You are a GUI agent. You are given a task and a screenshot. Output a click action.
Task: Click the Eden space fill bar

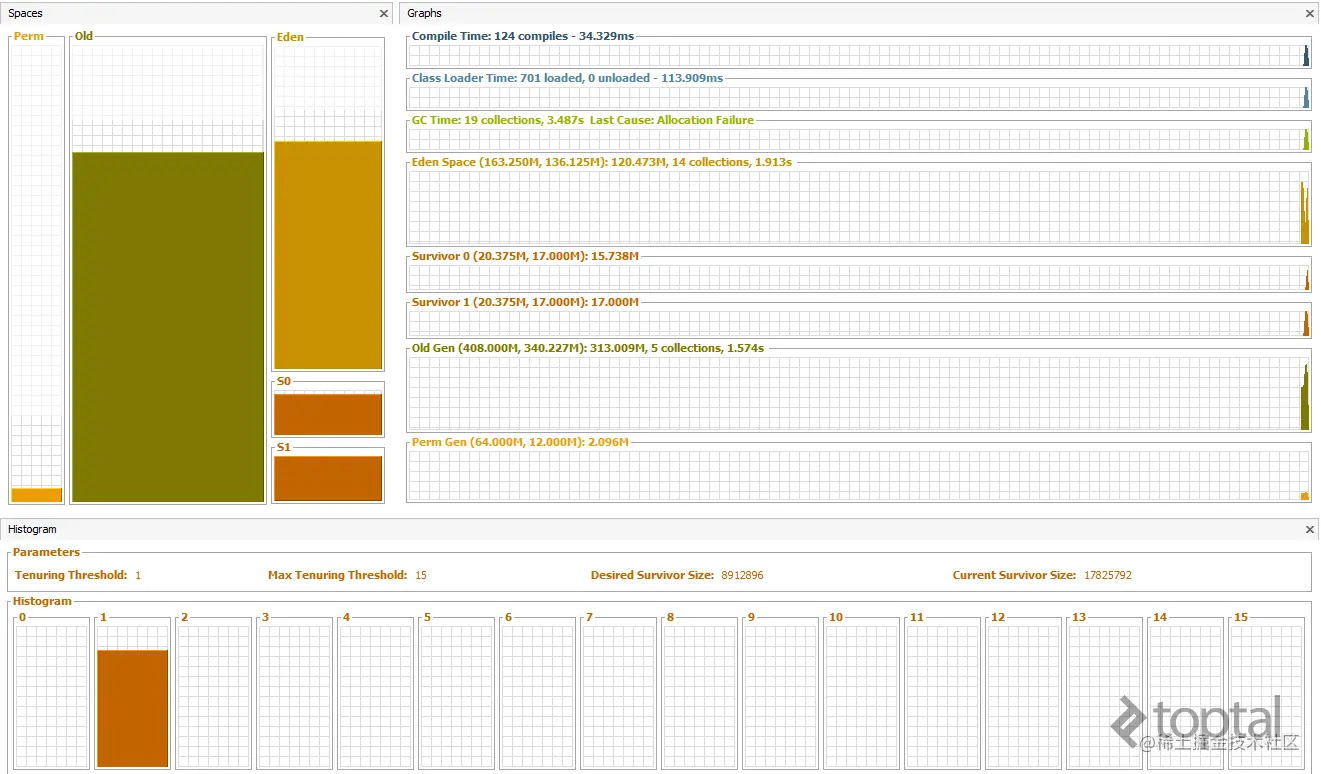(x=328, y=256)
